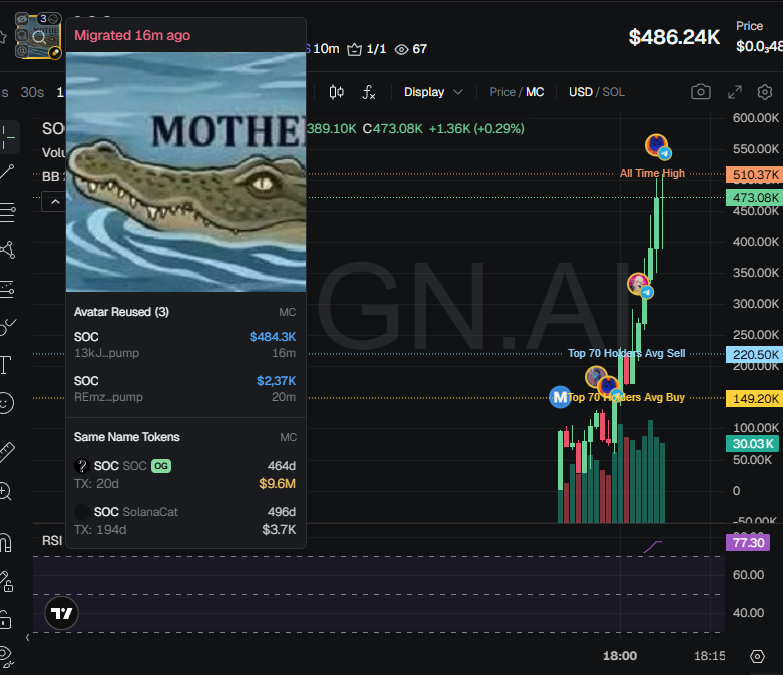The height and width of the screenshot is (675, 783).
Task: Open the candlestick chart type selector
Action: tap(337, 92)
